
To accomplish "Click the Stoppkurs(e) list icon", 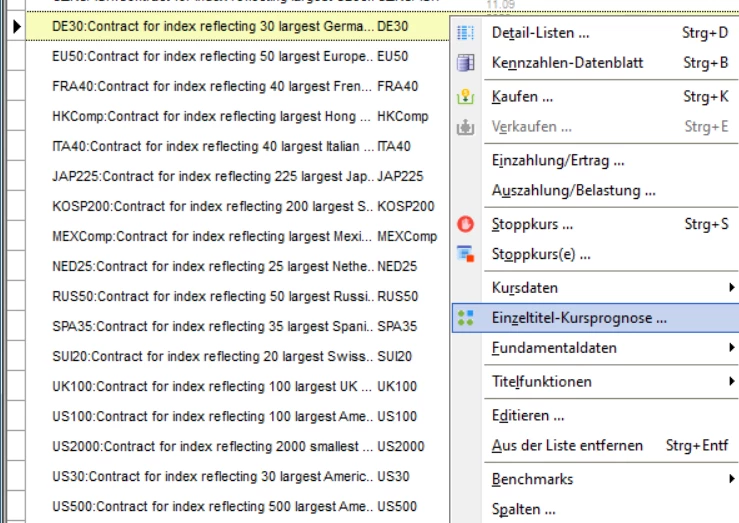I will [x=465, y=254].
